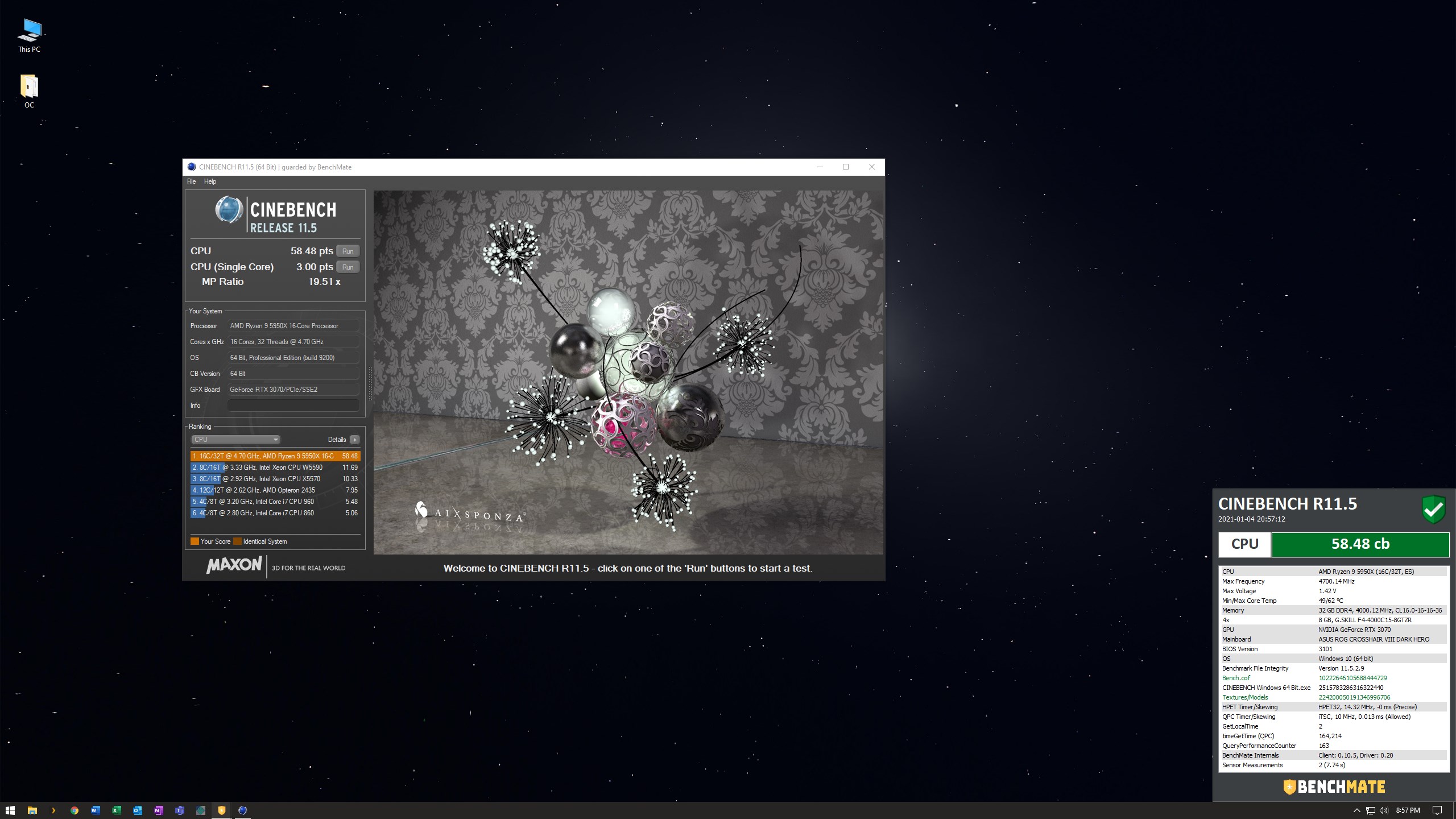This screenshot has height=819, width=1456.
Task: Click the Processor field showing Ryzen 9 5950X
Action: (x=293, y=326)
